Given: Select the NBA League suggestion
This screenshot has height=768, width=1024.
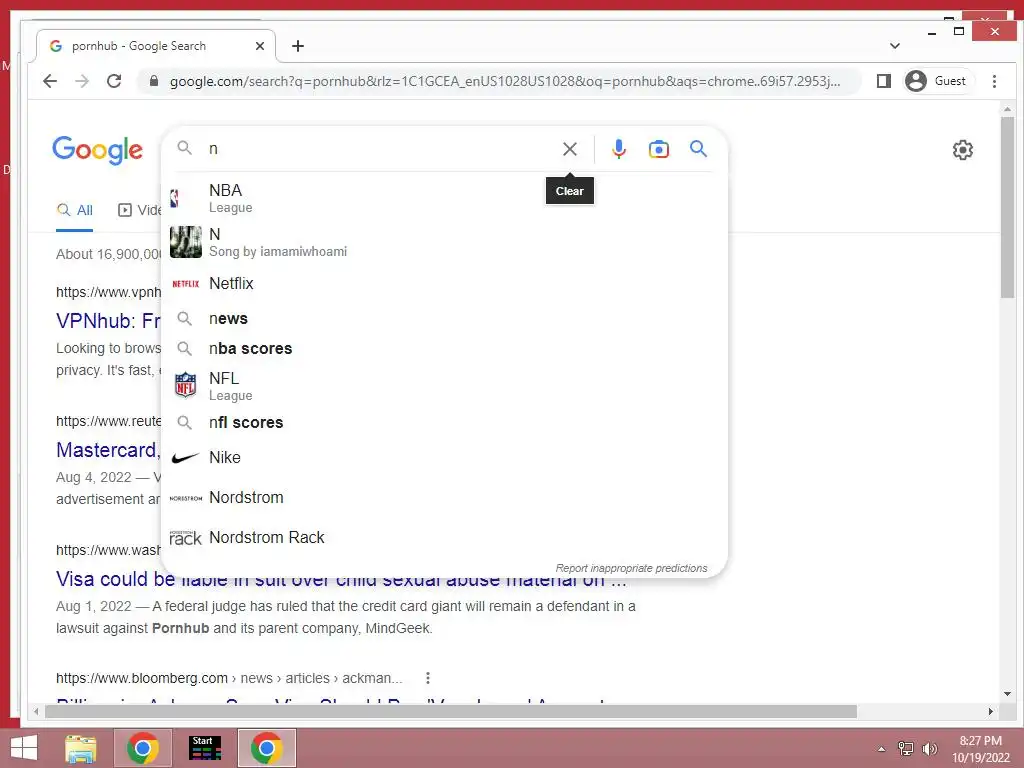Looking at the screenshot, I should 444,198.
